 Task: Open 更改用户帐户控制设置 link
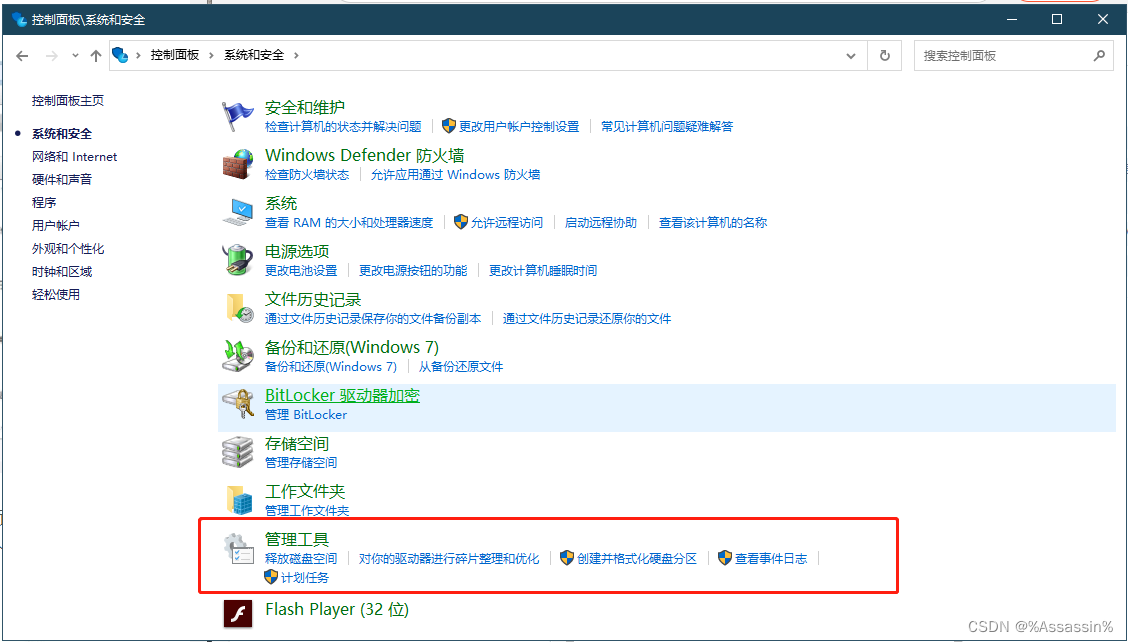(x=519, y=127)
